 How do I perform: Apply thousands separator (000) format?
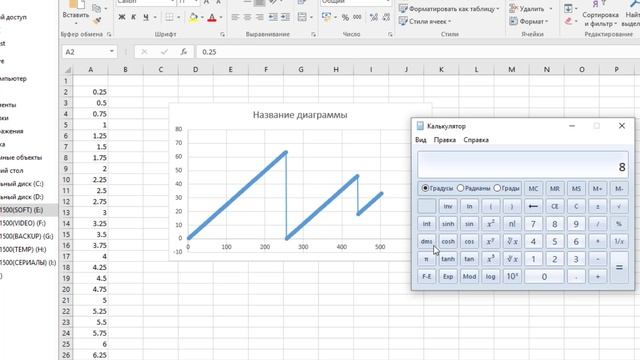[357, 17]
